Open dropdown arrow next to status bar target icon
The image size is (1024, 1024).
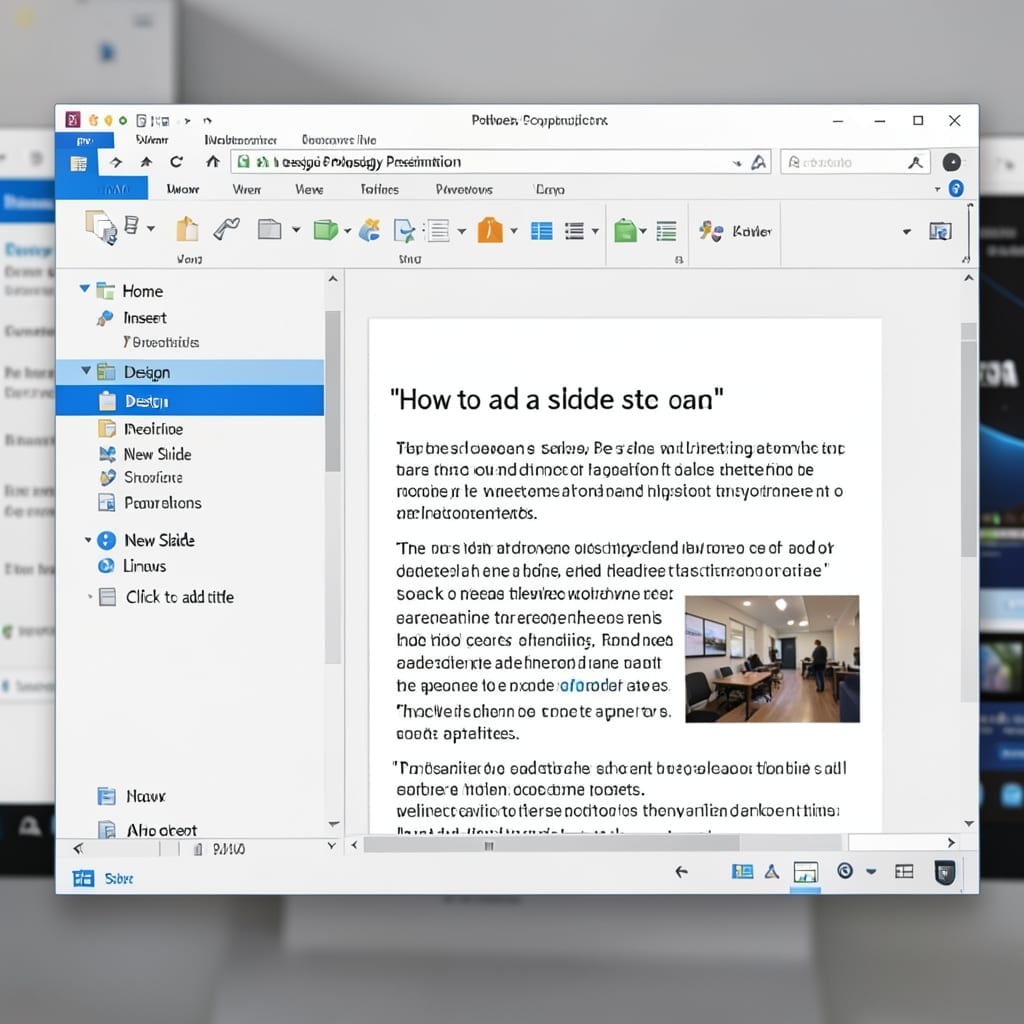point(871,871)
